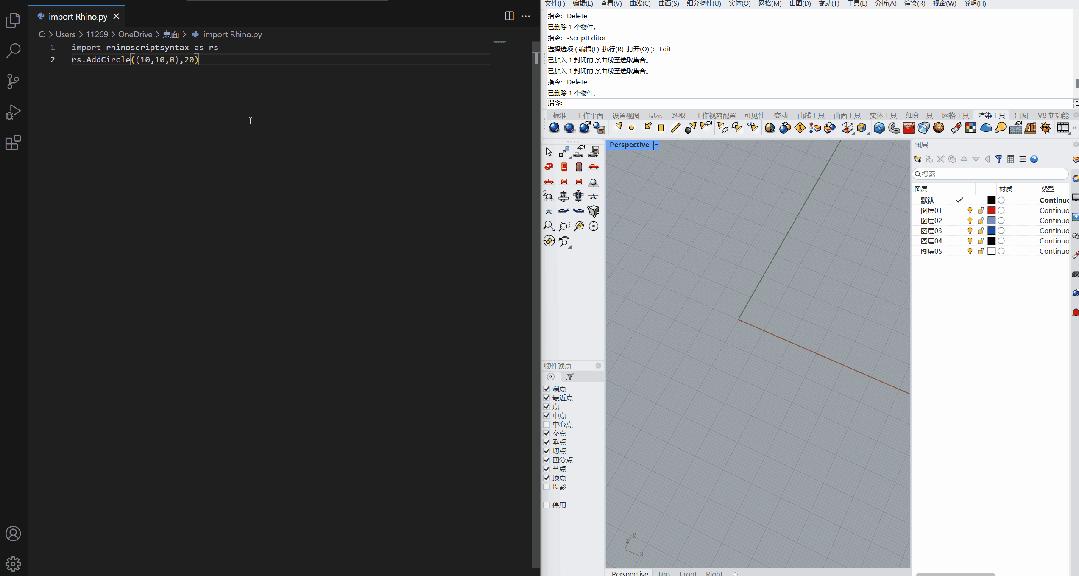The height and width of the screenshot is (576, 1079).
Task: Select the pointer arrow tool in Rhino sidebar
Action: point(549,152)
